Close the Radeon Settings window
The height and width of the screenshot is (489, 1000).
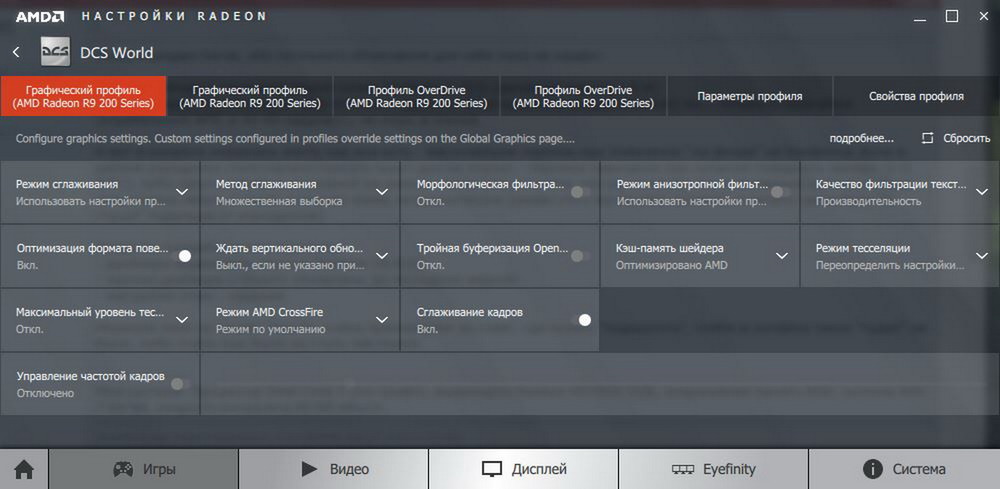(x=984, y=17)
